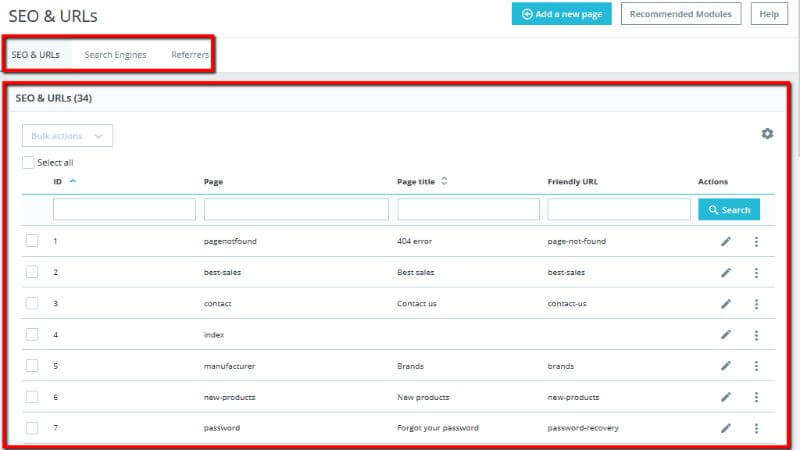
Task: Select the index row checkbox
Action: point(32,334)
